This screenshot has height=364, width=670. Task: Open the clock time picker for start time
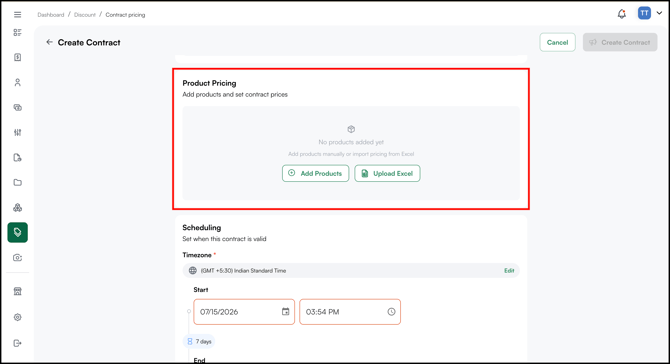click(x=391, y=312)
